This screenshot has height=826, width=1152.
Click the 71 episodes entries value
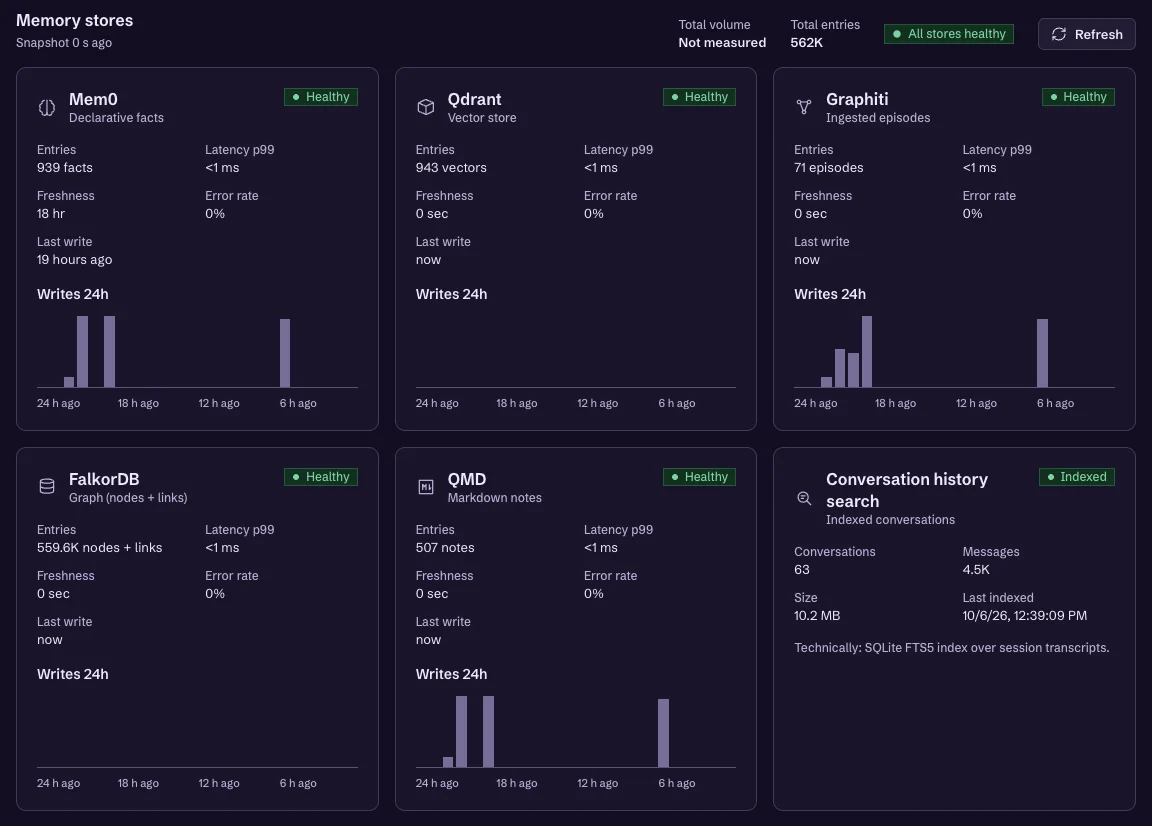(829, 168)
